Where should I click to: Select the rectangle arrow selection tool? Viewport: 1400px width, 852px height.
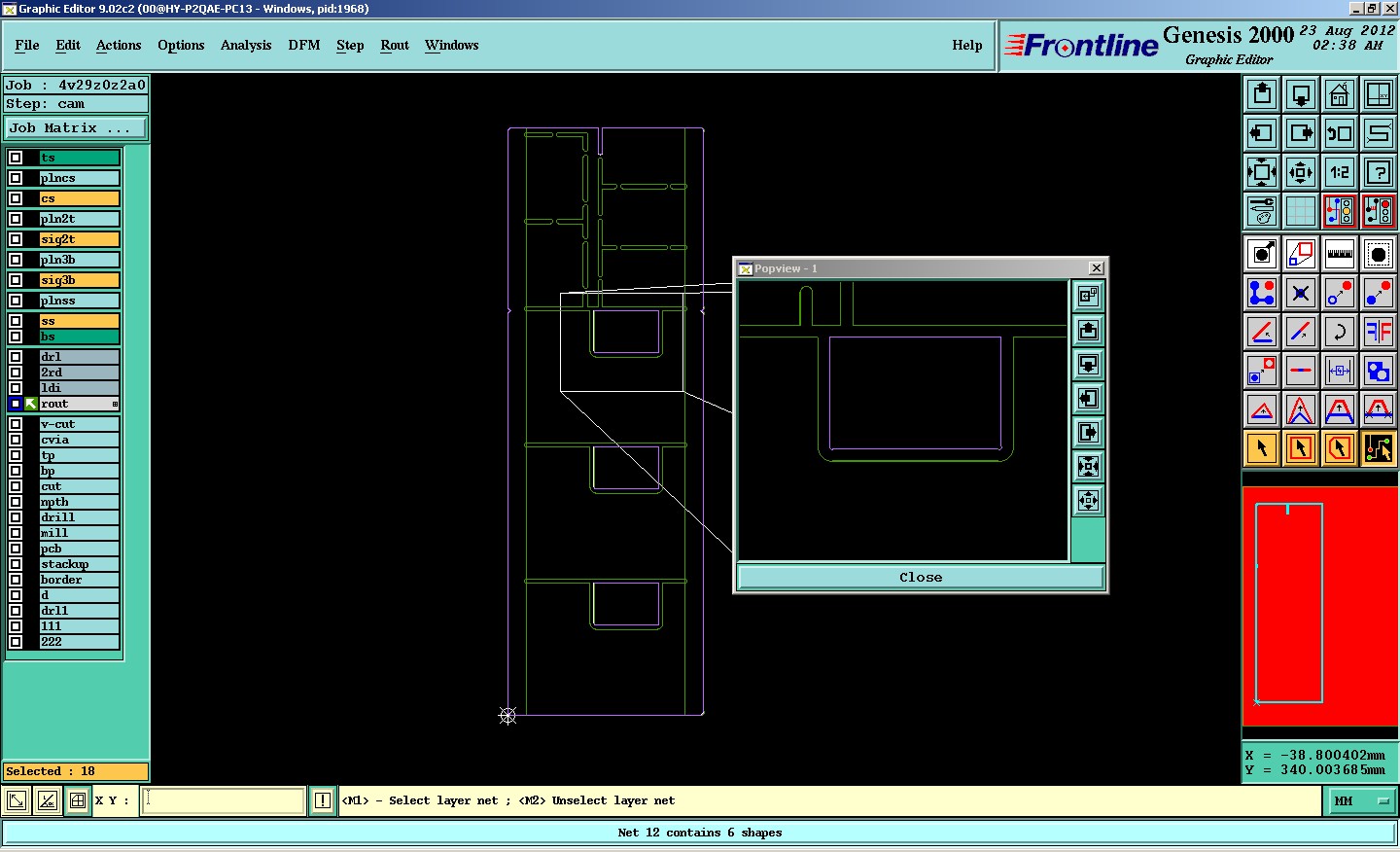(x=1301, y=448)
